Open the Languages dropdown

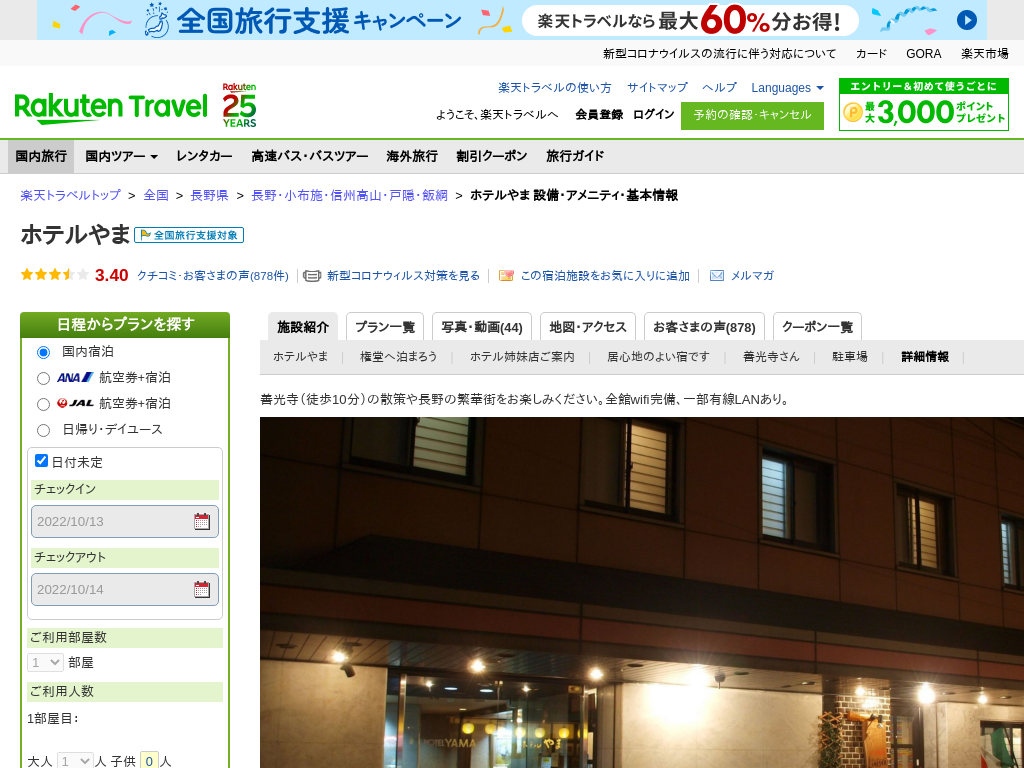787,88
